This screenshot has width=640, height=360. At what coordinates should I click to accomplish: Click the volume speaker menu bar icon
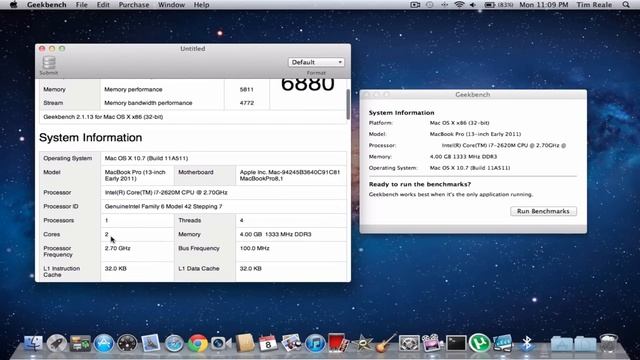coord(473,5)
